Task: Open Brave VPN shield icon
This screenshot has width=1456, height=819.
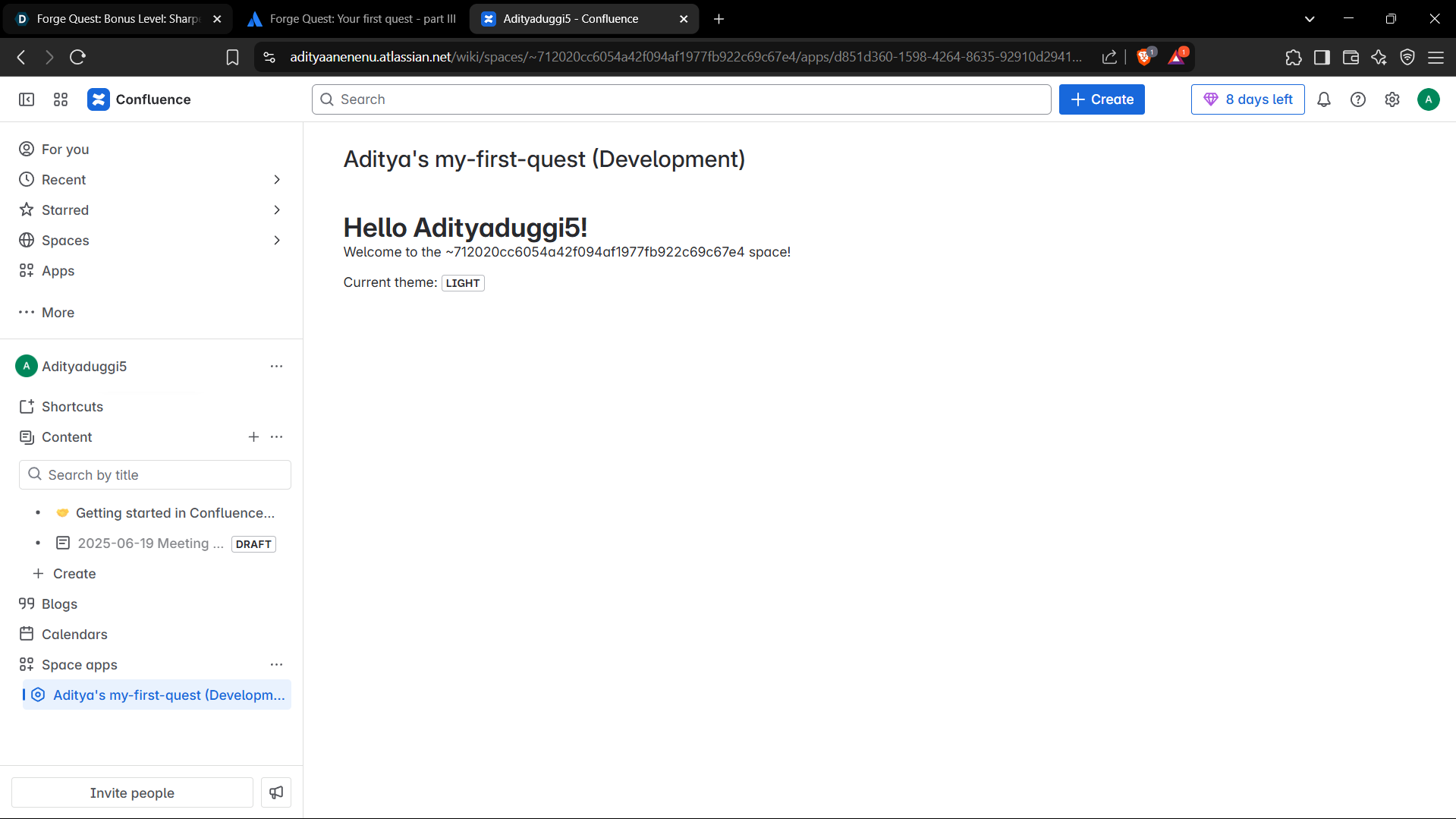Action: 1407,57
